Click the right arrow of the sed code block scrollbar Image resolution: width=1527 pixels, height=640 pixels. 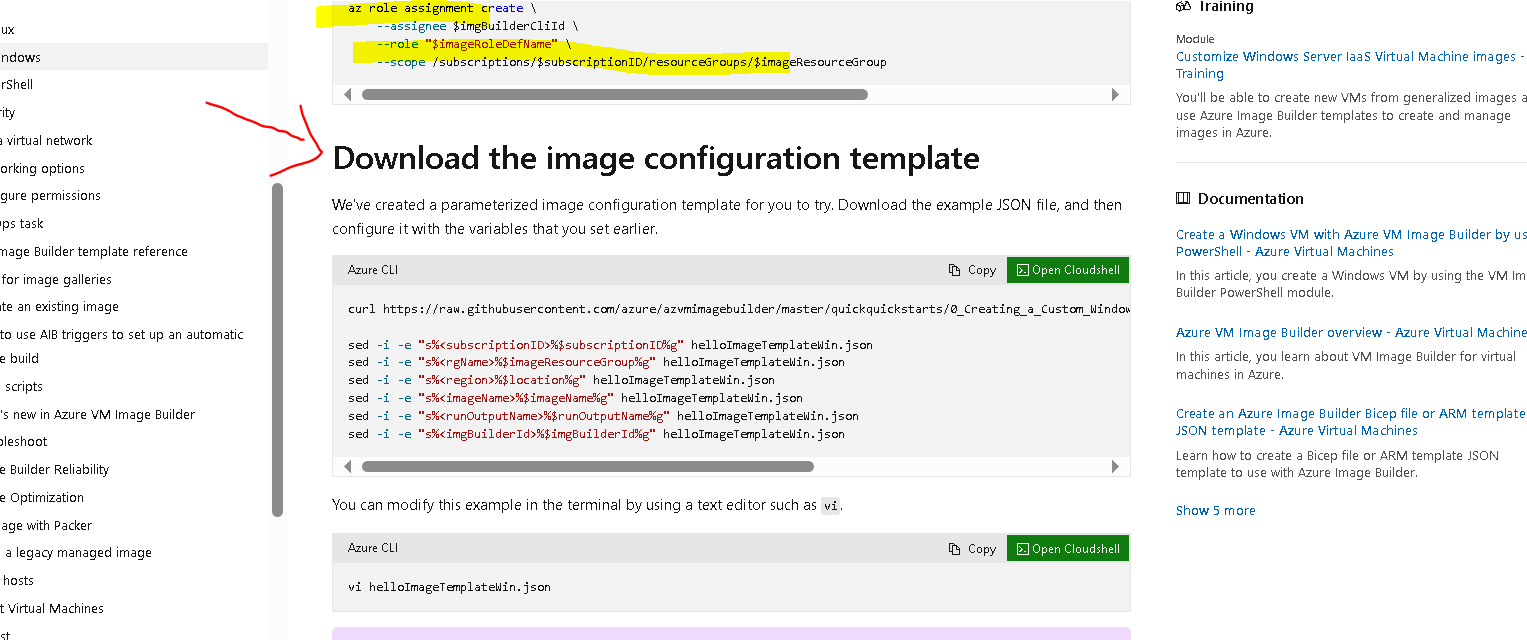[1116, 466]
